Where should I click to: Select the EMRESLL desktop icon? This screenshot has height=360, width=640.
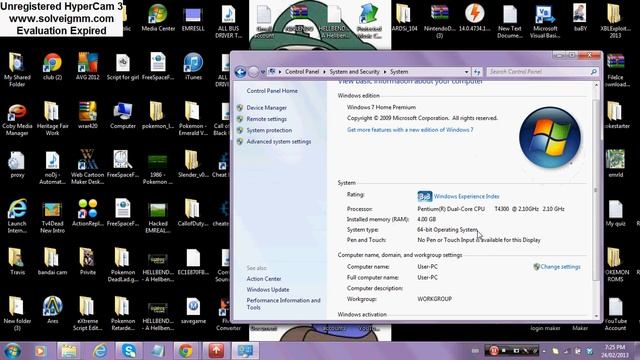[193, 18]
